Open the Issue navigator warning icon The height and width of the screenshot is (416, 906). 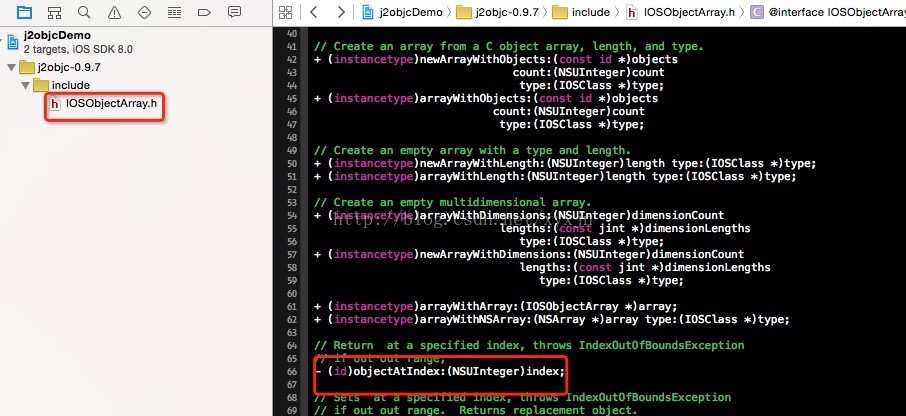click(114, 12)
